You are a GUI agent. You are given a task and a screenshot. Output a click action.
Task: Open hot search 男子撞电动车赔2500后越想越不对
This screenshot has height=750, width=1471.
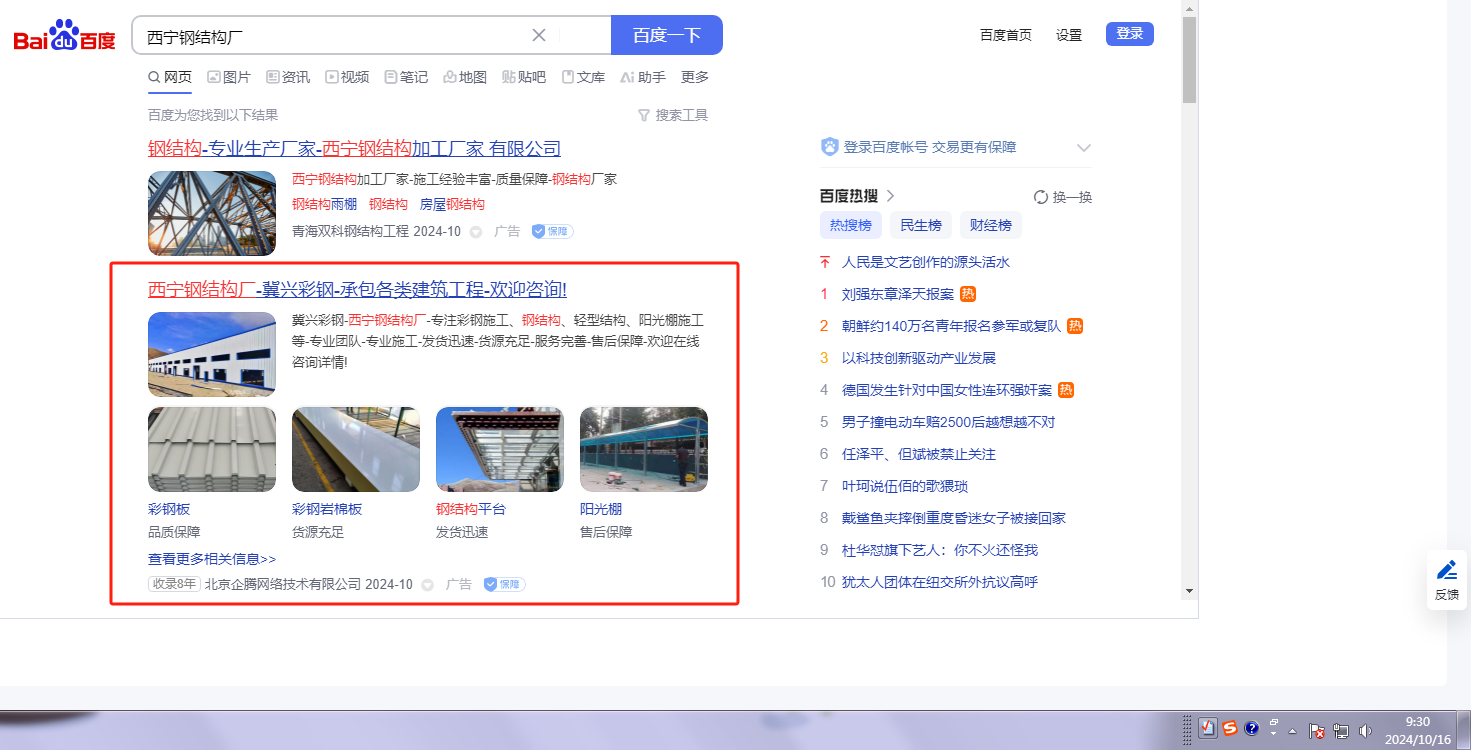click(948, 422)
